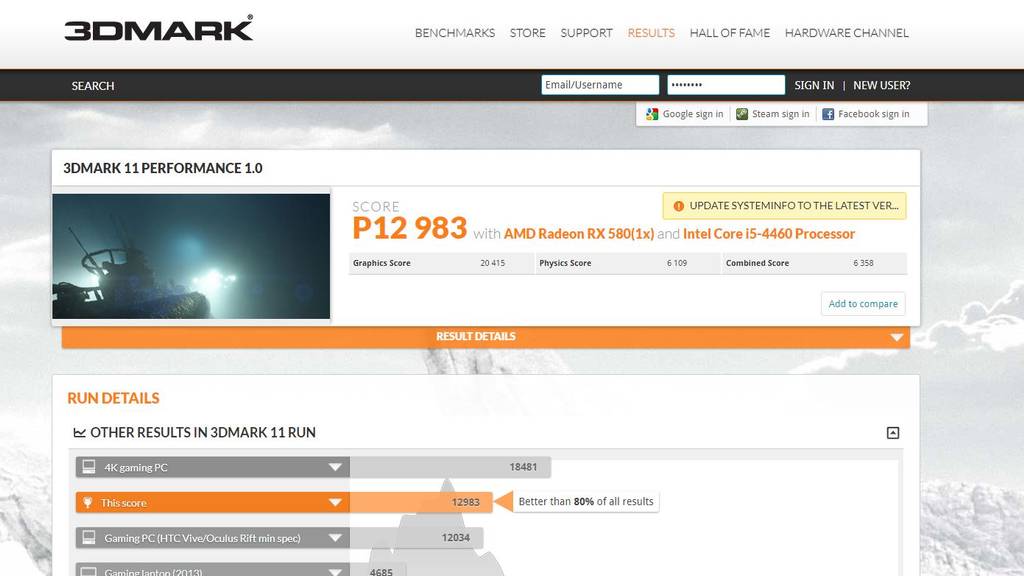Viewport: 1024px width, 576px height.
Task: Expand the 4K gaming PC dropdown arrow
Action: click(x=335, y=467)
